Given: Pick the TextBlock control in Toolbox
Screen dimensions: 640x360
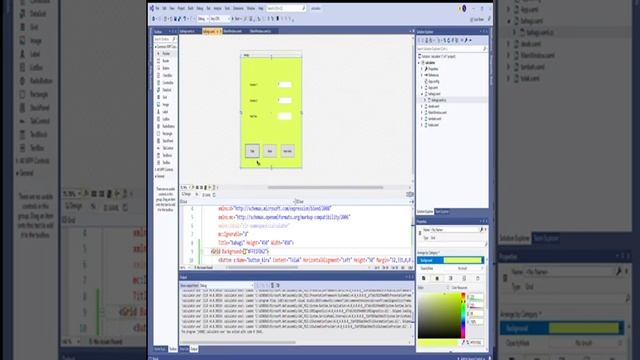Looking at the screenshot, I should click(166, 156).
